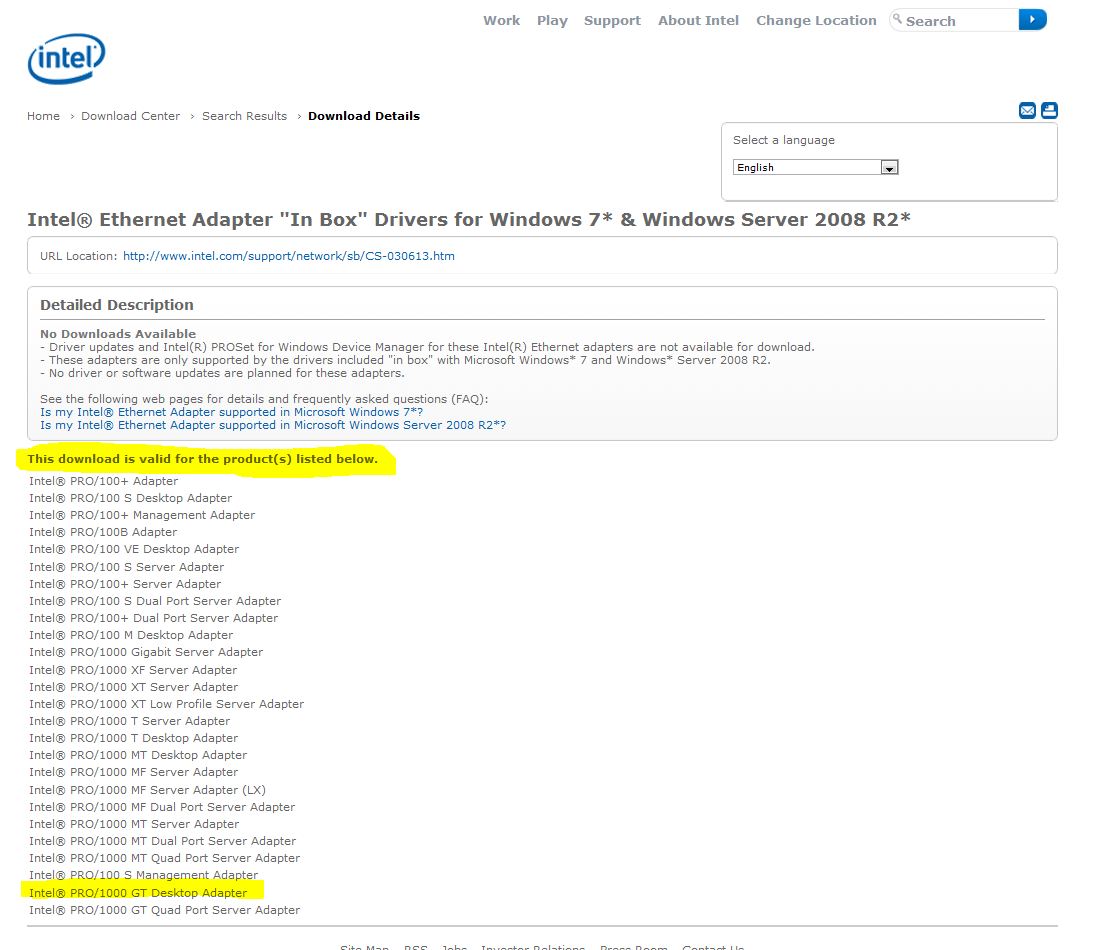Click PRO/1000 GT Quad Port Server Adapter
This screenshot has width=1103, height=950.
tap(165, 910)
